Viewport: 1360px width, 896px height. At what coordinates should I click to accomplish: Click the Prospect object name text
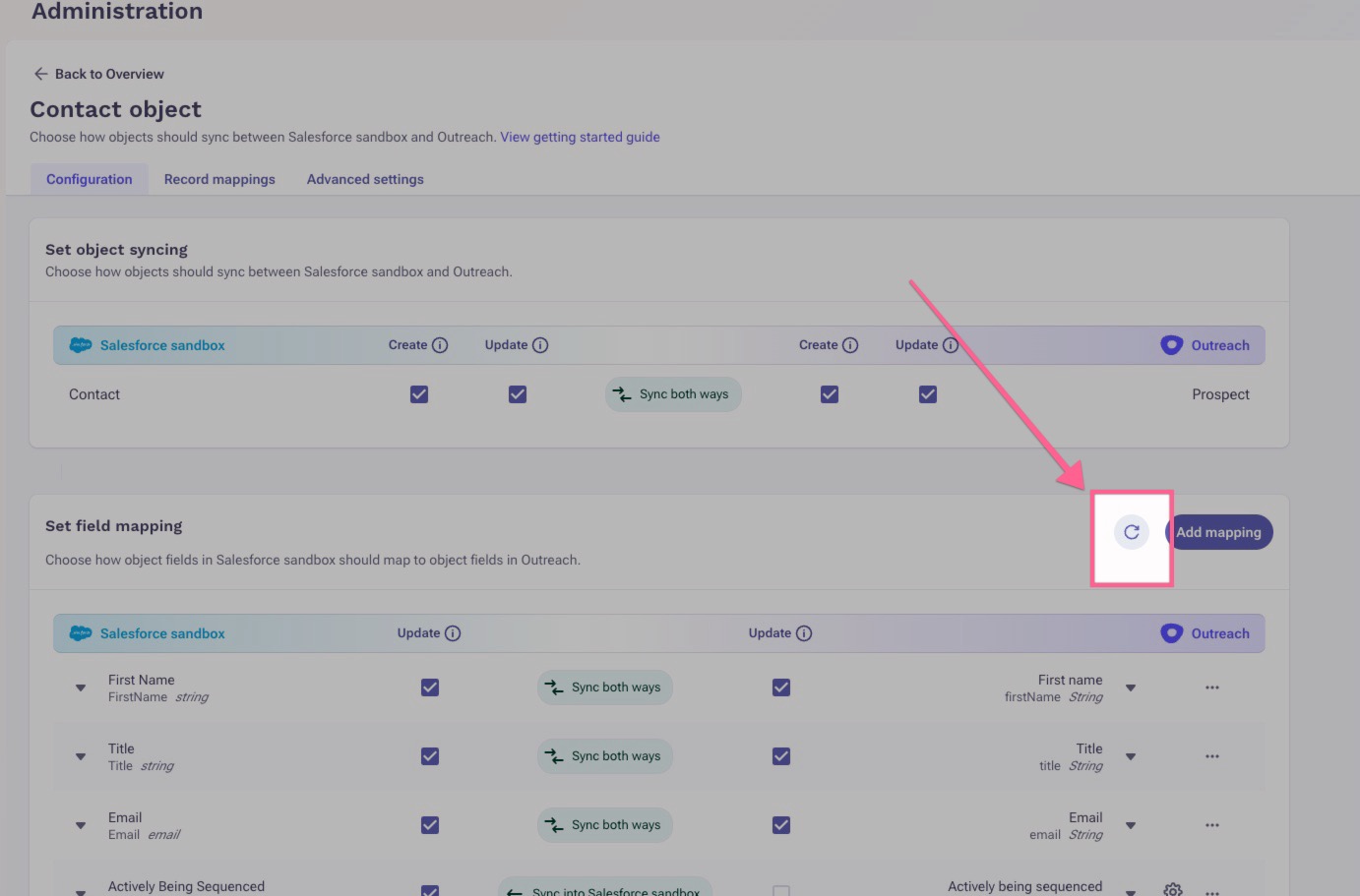(x=1220, y=394)
